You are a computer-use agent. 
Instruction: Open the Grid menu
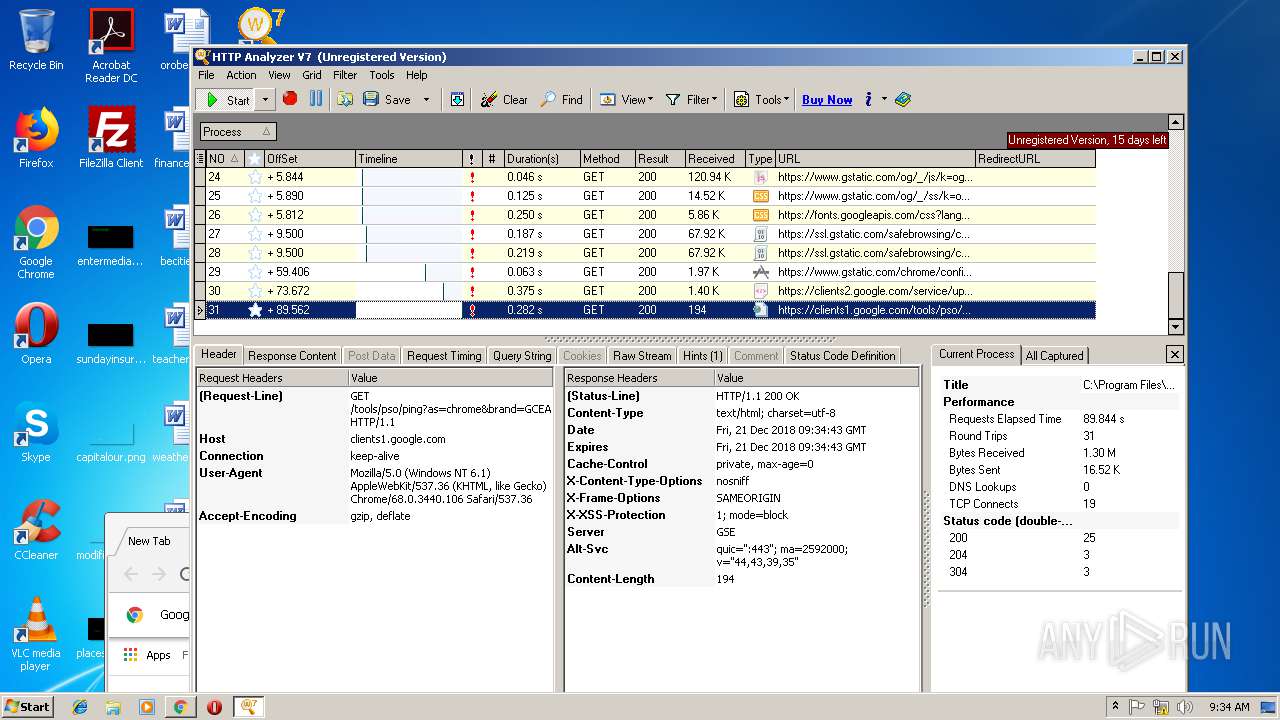point(312,75)
